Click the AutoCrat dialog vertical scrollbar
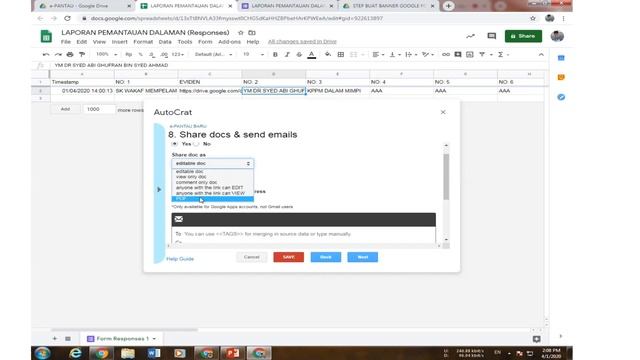 446,177
